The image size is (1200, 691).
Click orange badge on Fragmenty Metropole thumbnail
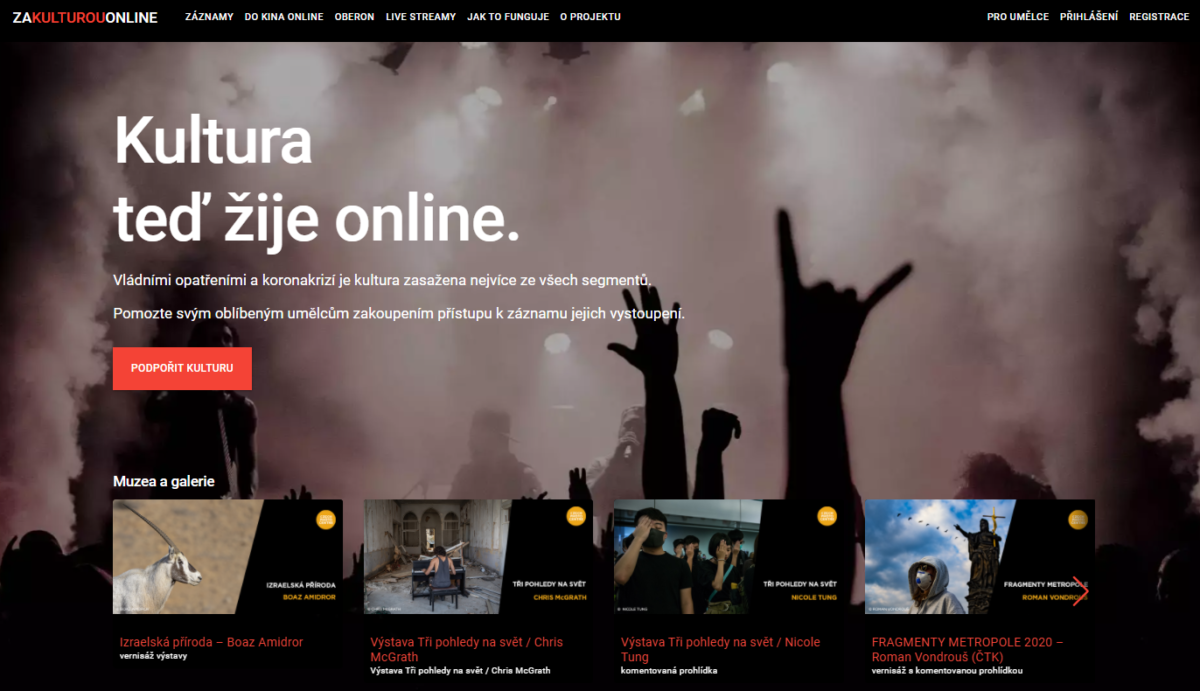tap(1077, 519)
